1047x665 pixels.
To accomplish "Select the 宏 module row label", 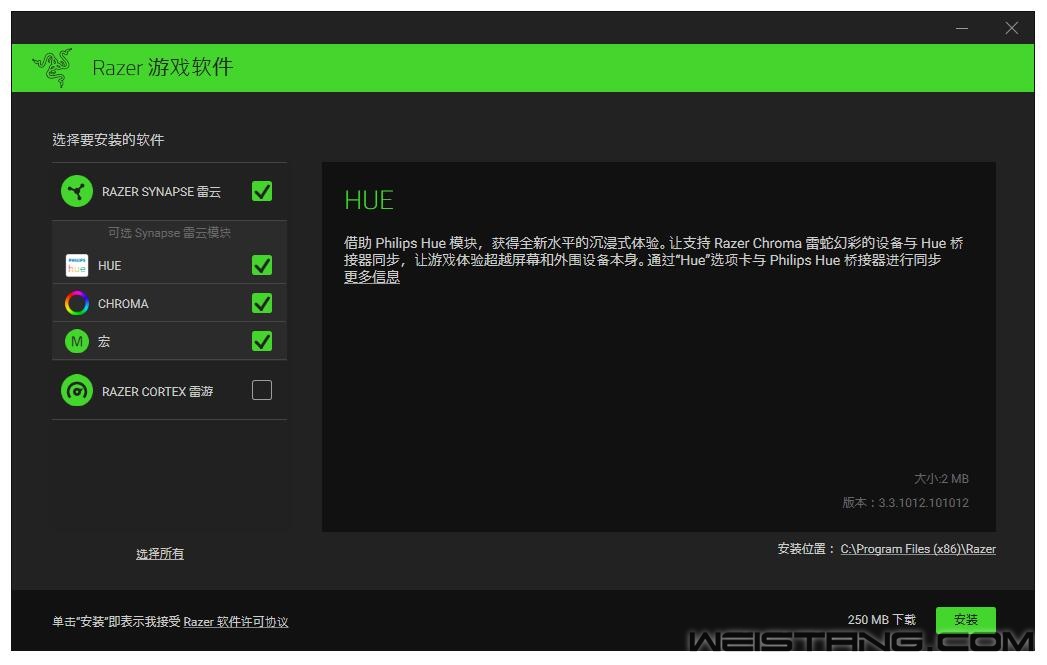I will click(104, 342).
